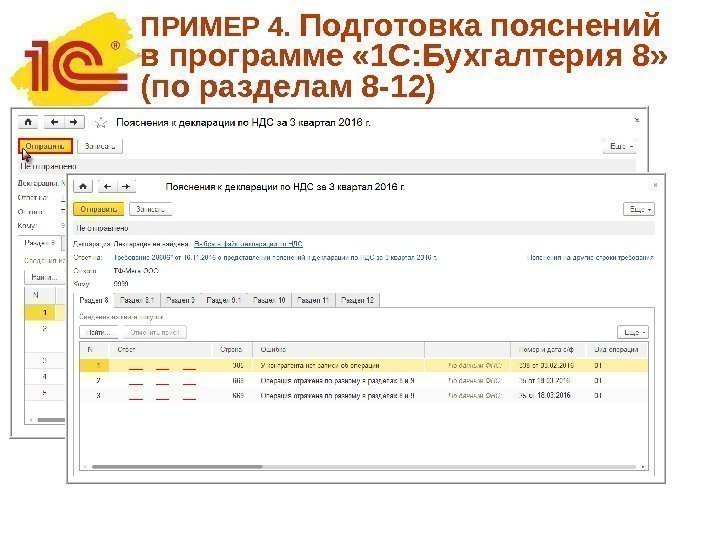Open Пояснения на другие строки требования link
This screenshot has width=720, height=540.
pyautogui.click(x=591, y=258)
